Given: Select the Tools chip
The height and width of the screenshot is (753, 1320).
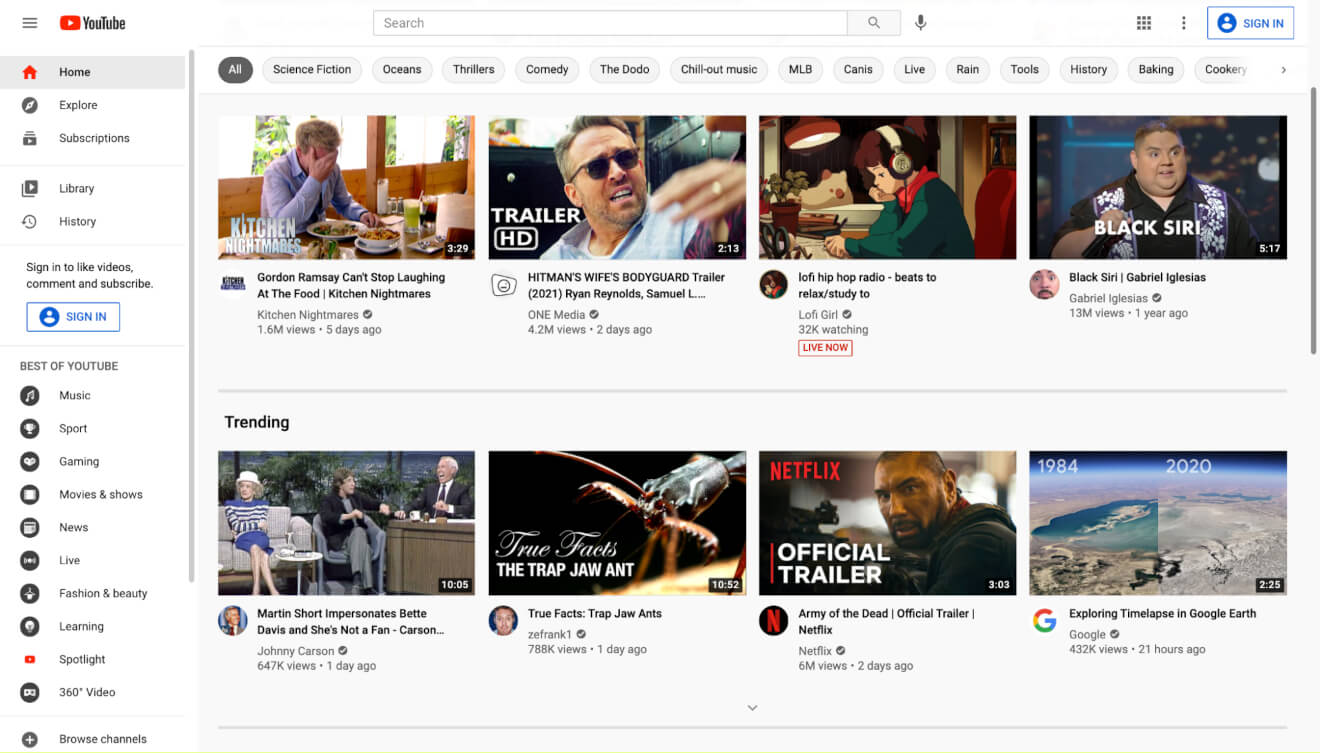Looking at the screenshot, I should click(x=1025, y=69).
